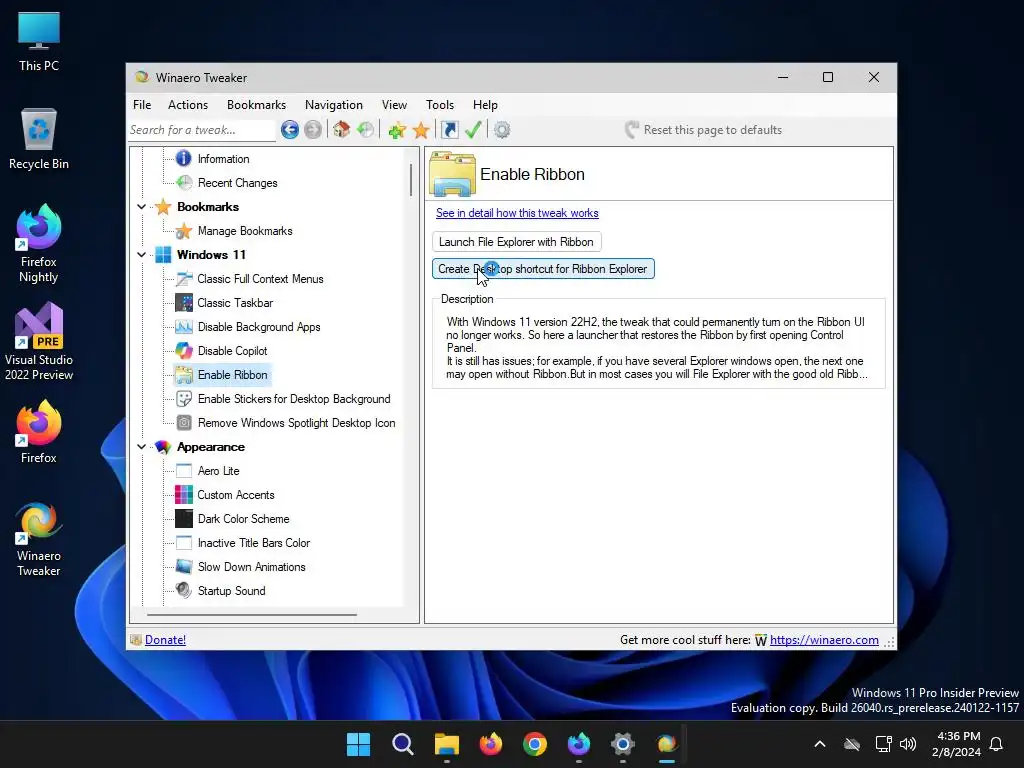Open Recent Changes in the tree

coord(237,183)
